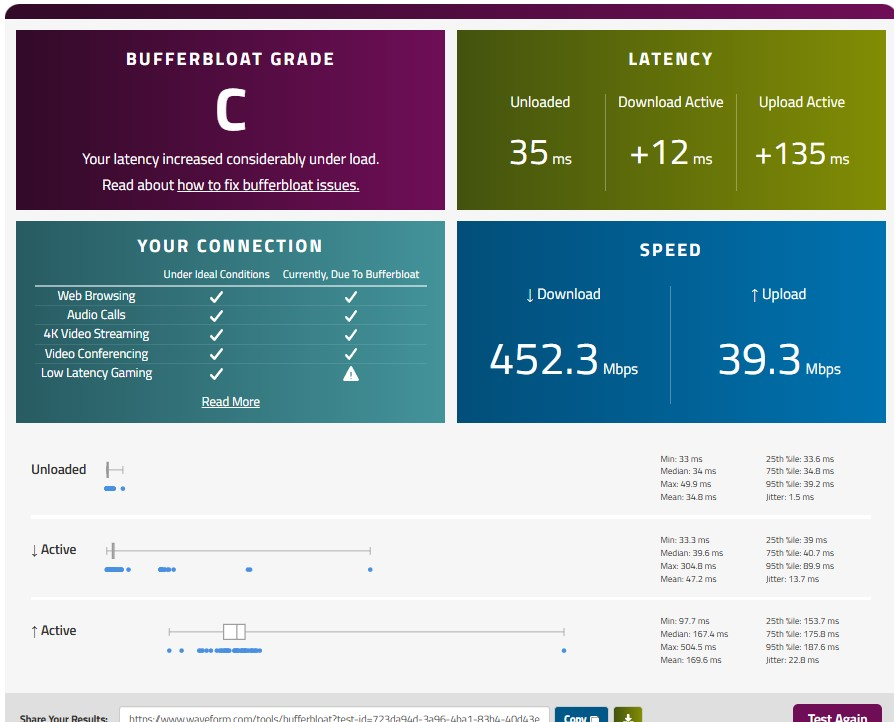Click the Test Again button

837,716
